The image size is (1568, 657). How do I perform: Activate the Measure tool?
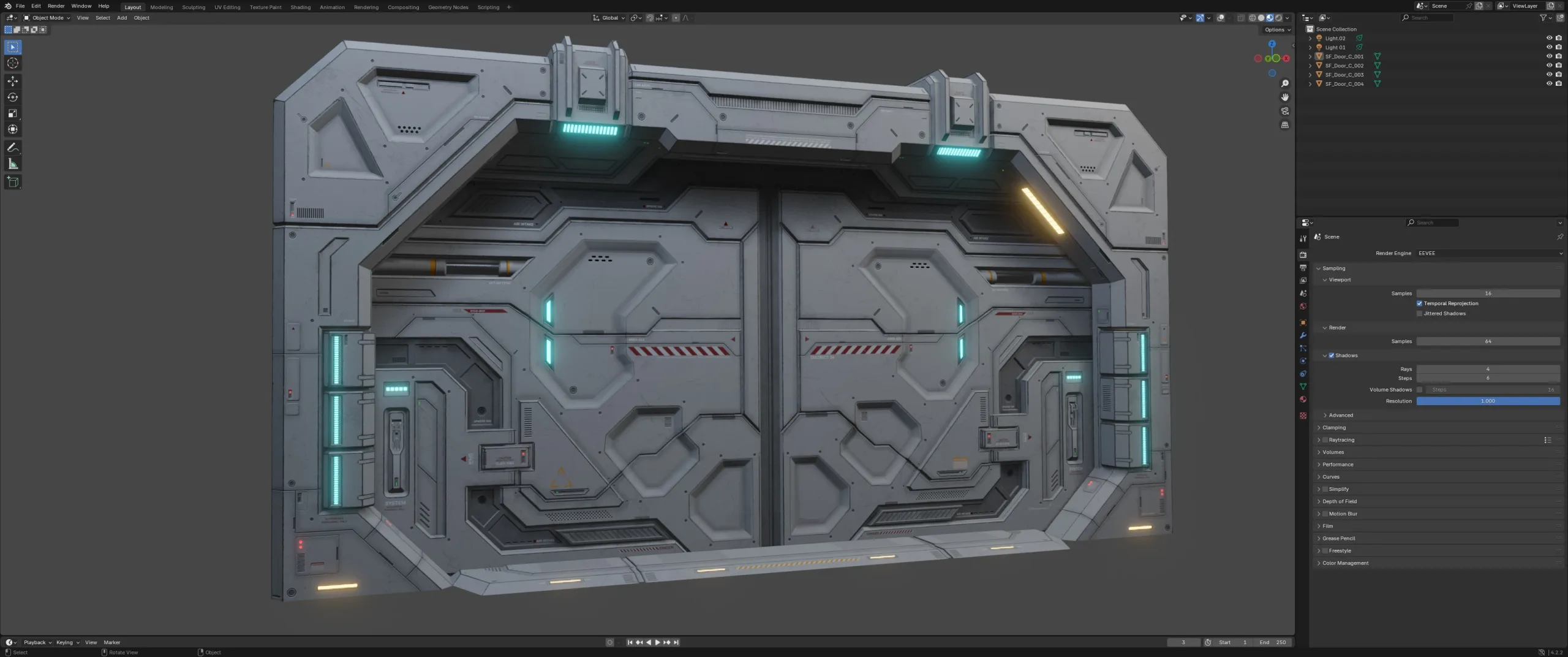12,163
